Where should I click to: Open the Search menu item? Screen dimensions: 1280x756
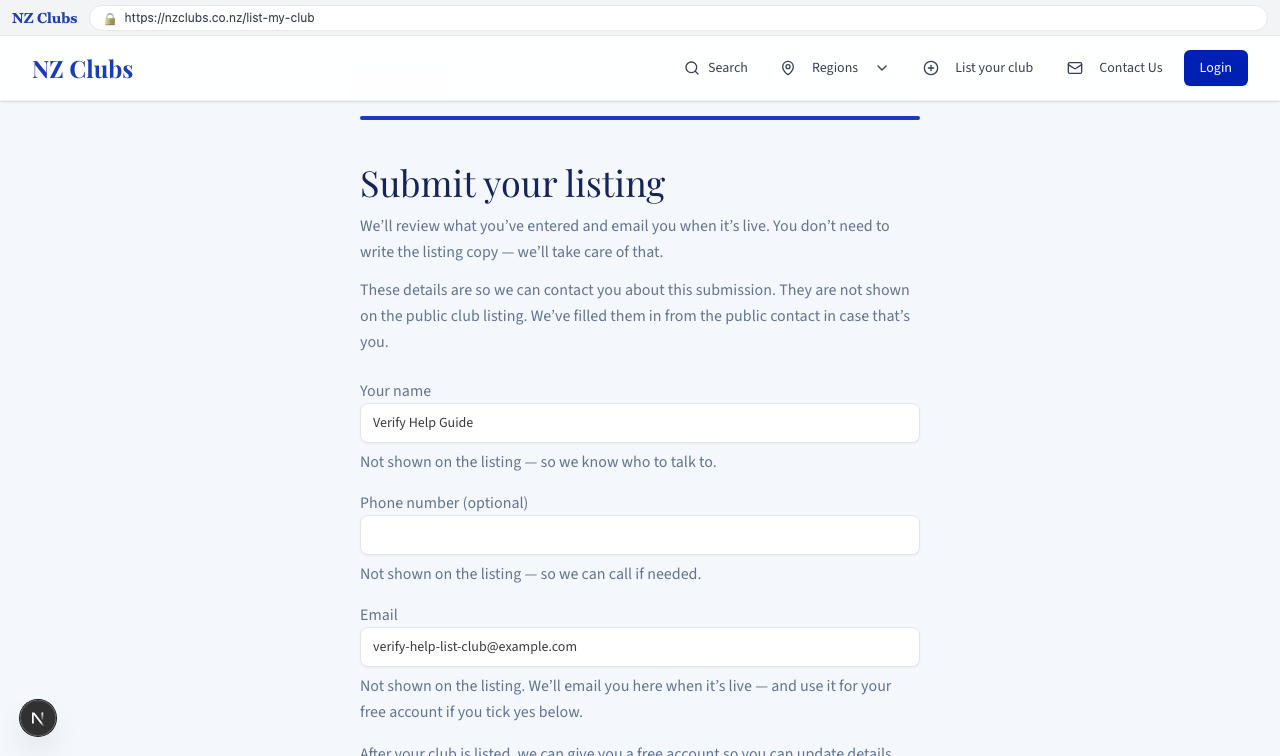(x=716, y=68)
